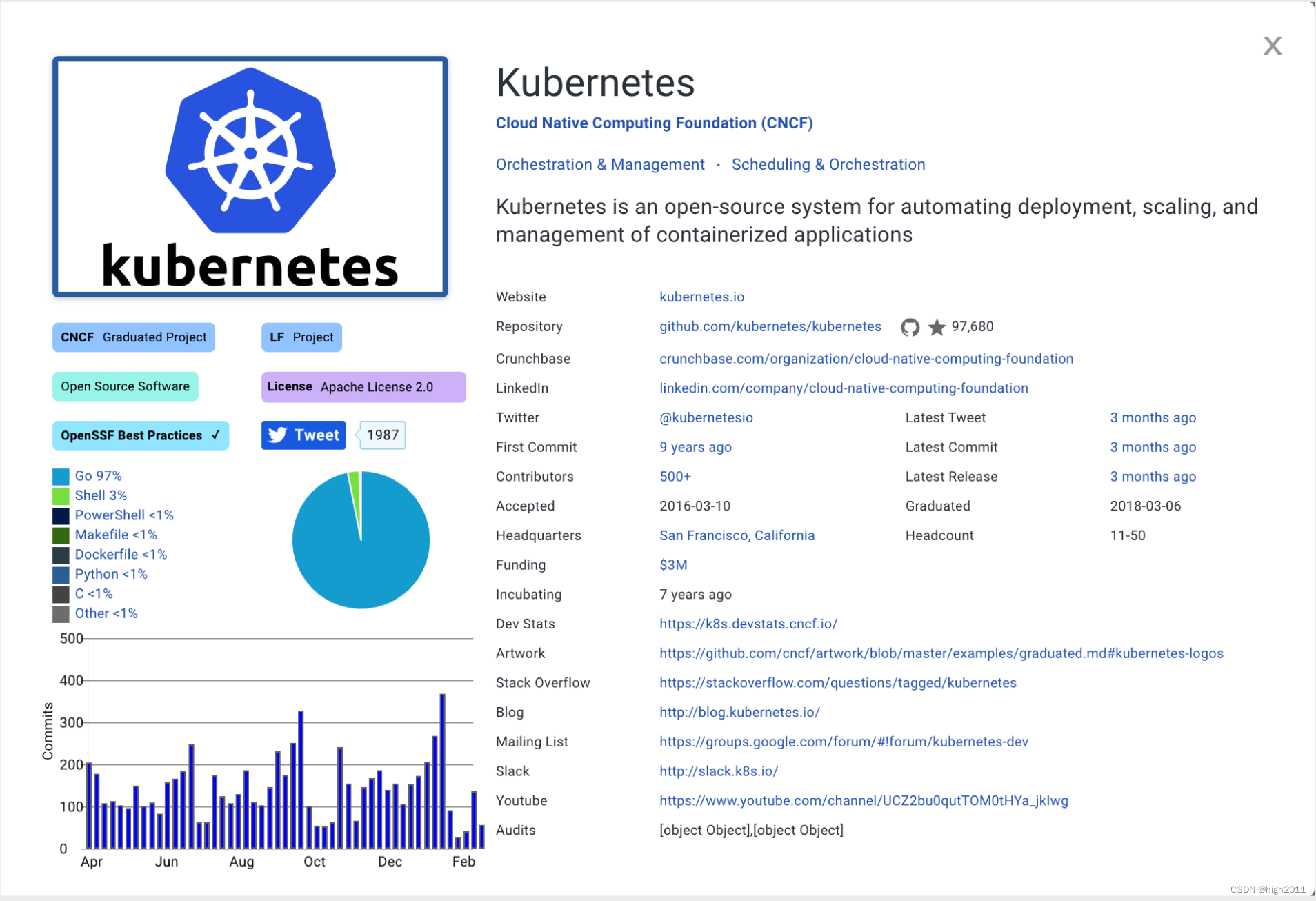The height and width of the screenshot is (901, 1316).
Task: Select the LF Project badge
Action: tap(301, 337)
